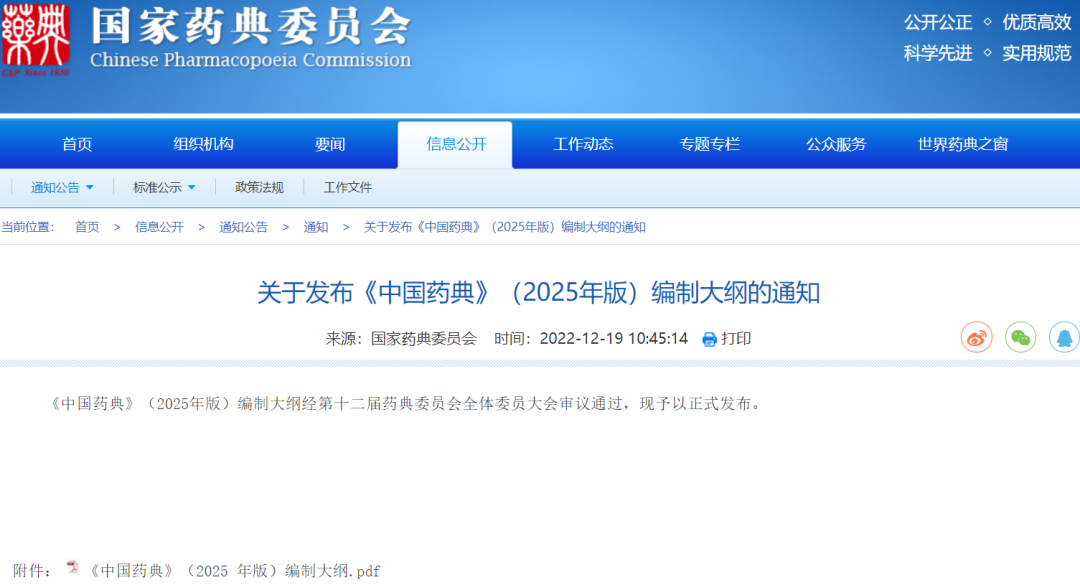Click the red Chinese Pharmacopoeia Commission logo
1080x585 pixels.
[x=35, y=38]
